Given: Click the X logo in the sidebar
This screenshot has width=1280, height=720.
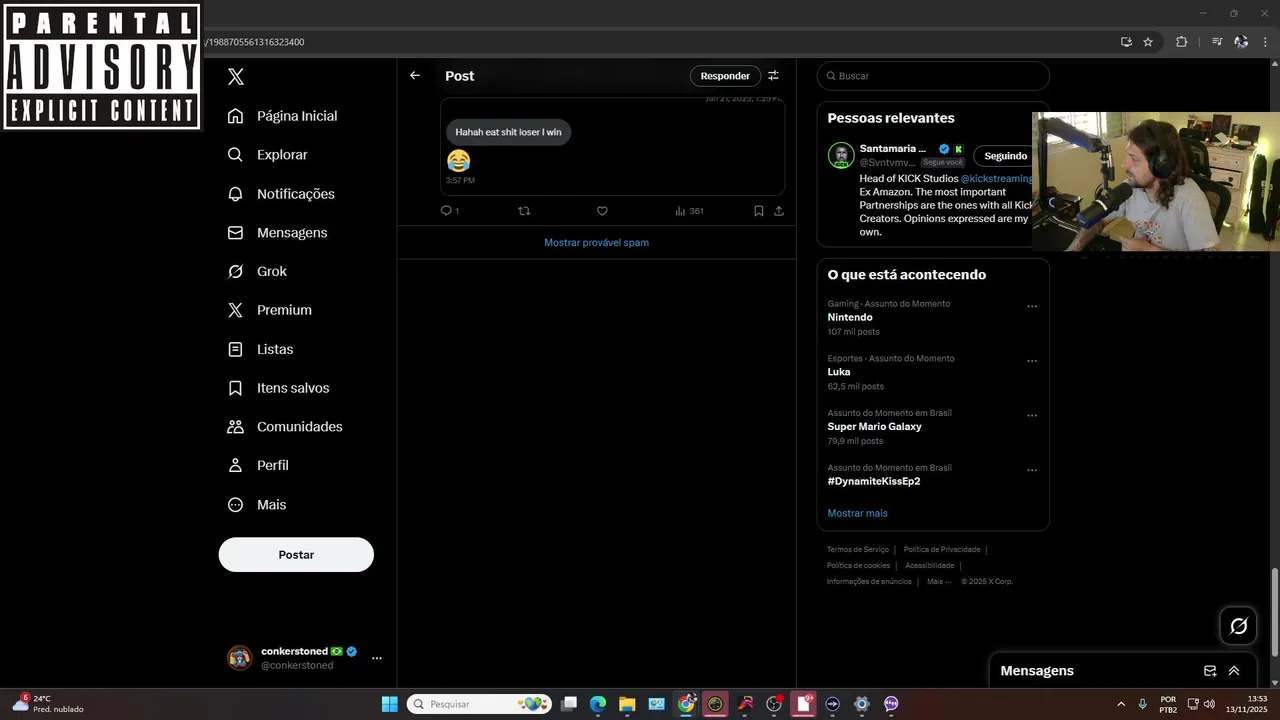Looking at the screenshot, I should tap(236, 77).
